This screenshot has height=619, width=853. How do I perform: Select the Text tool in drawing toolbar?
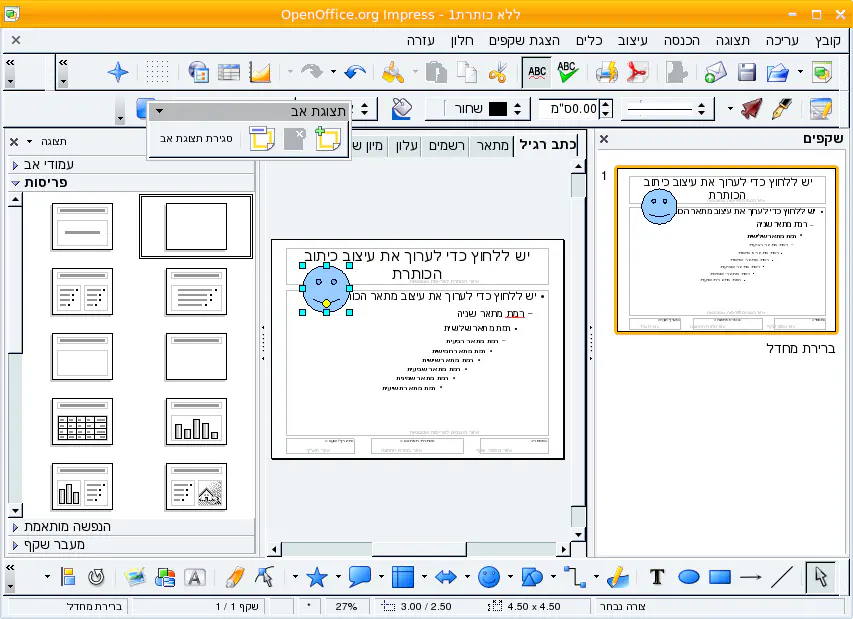[x=657, y=576]
